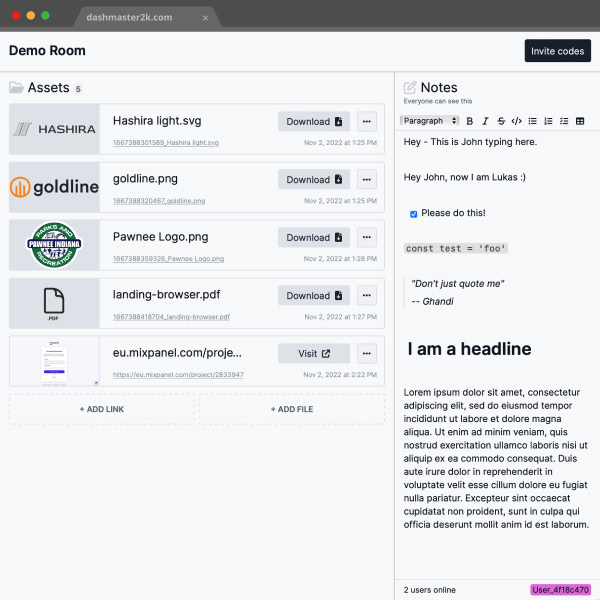Click the file name landing-browser.pdf
The width and height of the screenshot is (601, 600).
pyautogui.click(x=166, y=294)
